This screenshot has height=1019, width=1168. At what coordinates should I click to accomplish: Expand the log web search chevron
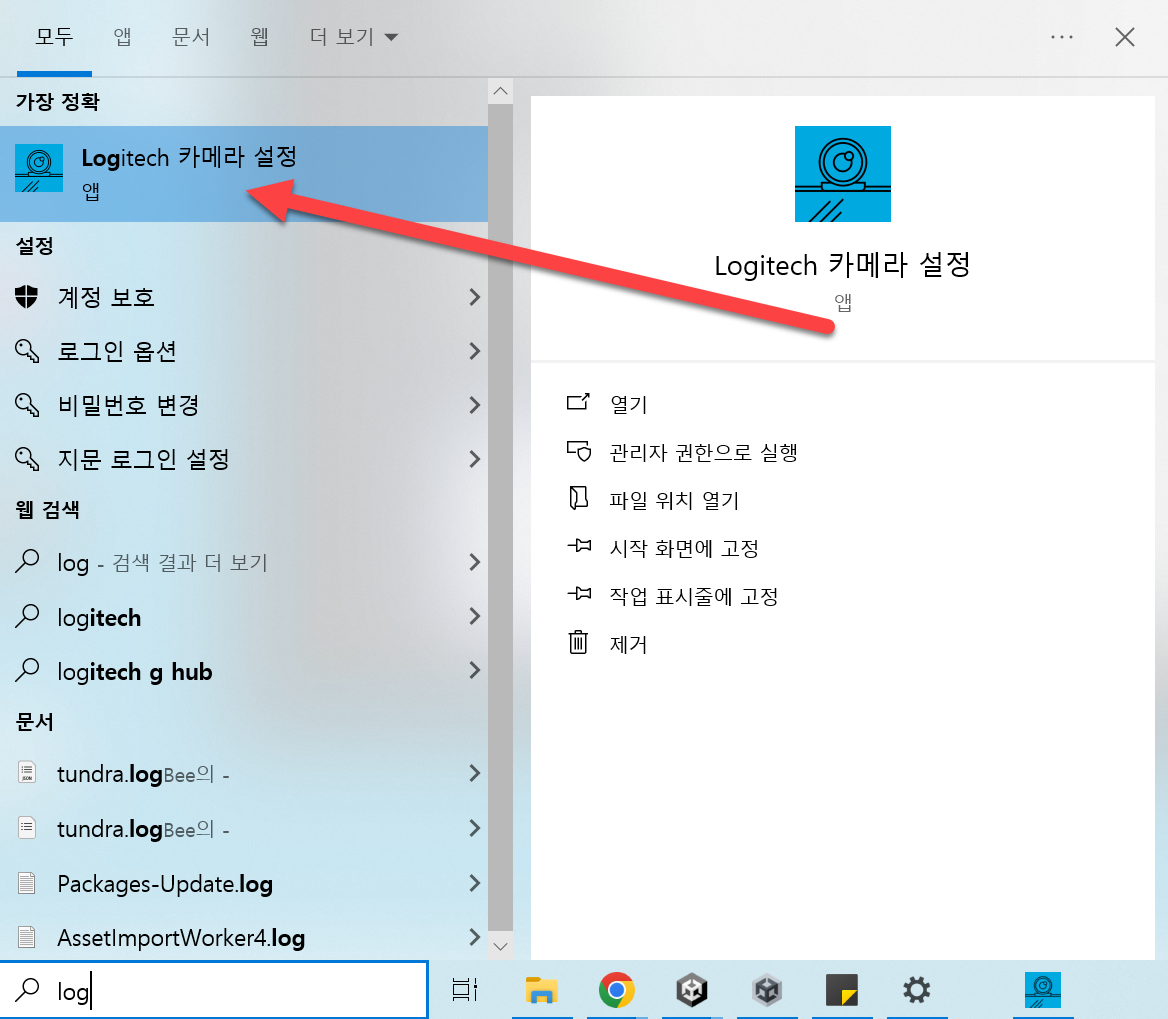click(x=474, y=562)
